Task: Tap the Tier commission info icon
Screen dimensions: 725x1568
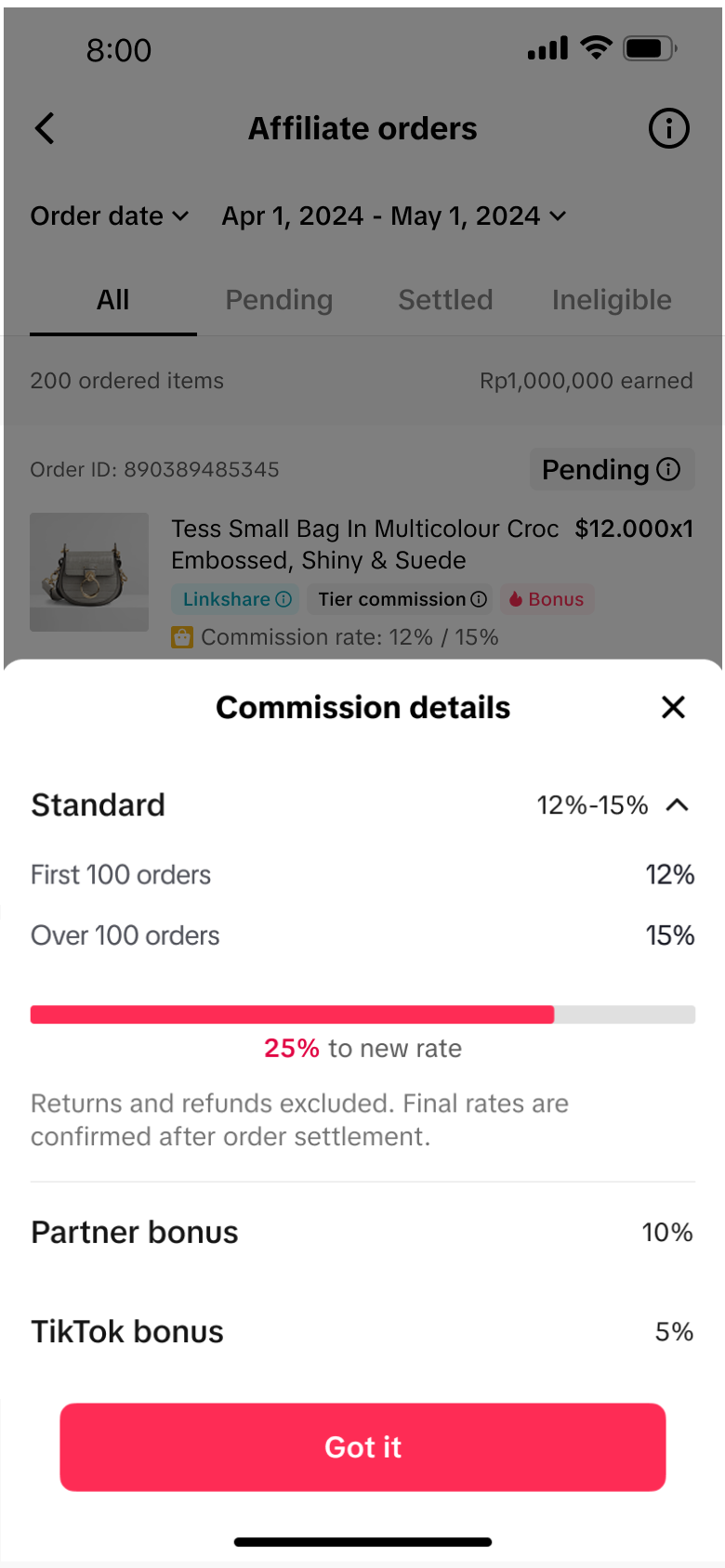Action: tap(479, 599)
